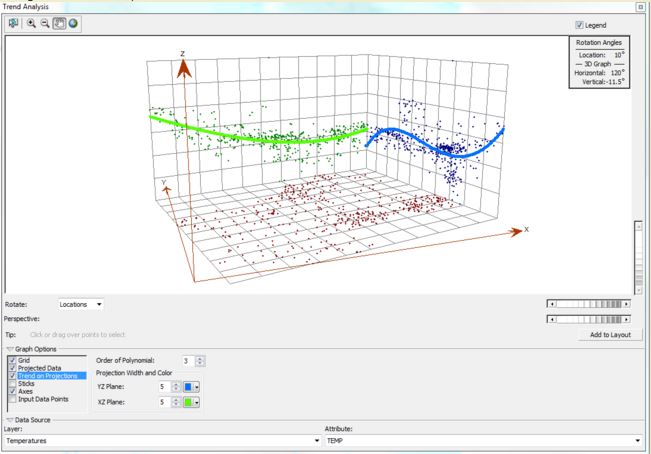Open the Attribute dropdown showing TEMP

637,440
